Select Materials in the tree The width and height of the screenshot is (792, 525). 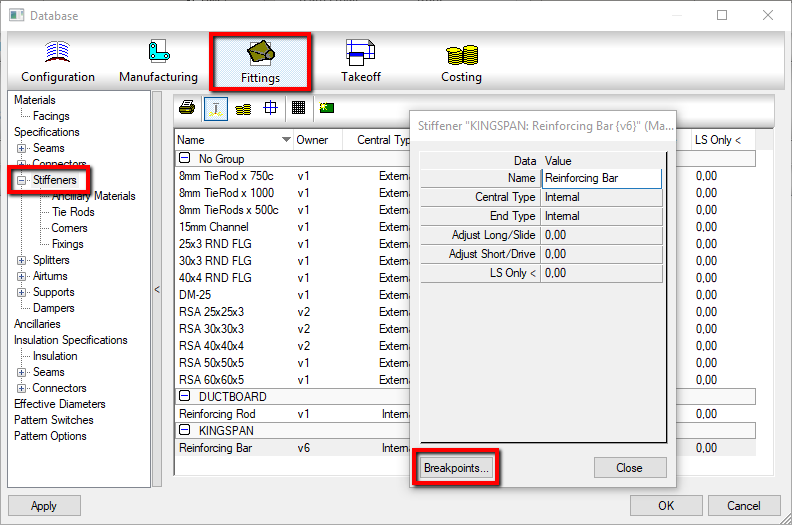point(35,100)
